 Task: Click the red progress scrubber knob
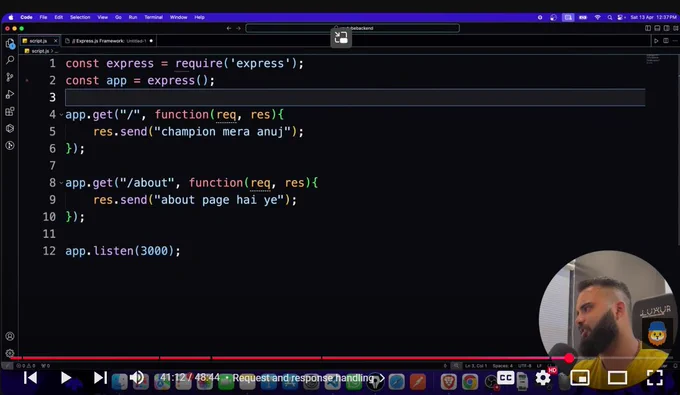pyautogui.click(x=569, y=358)
